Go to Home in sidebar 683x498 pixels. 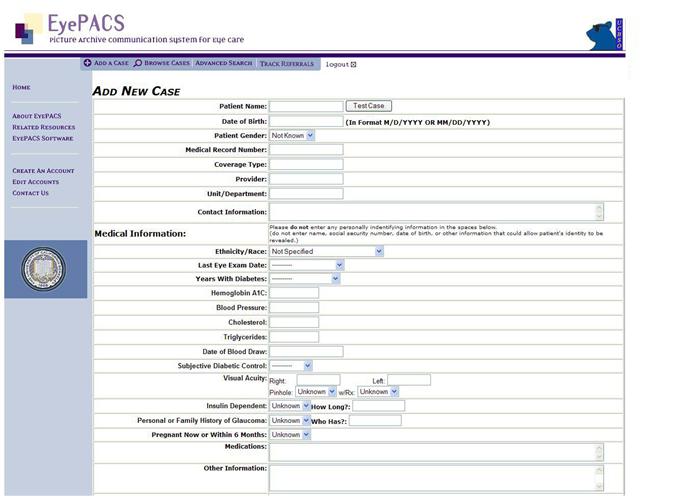21,87
